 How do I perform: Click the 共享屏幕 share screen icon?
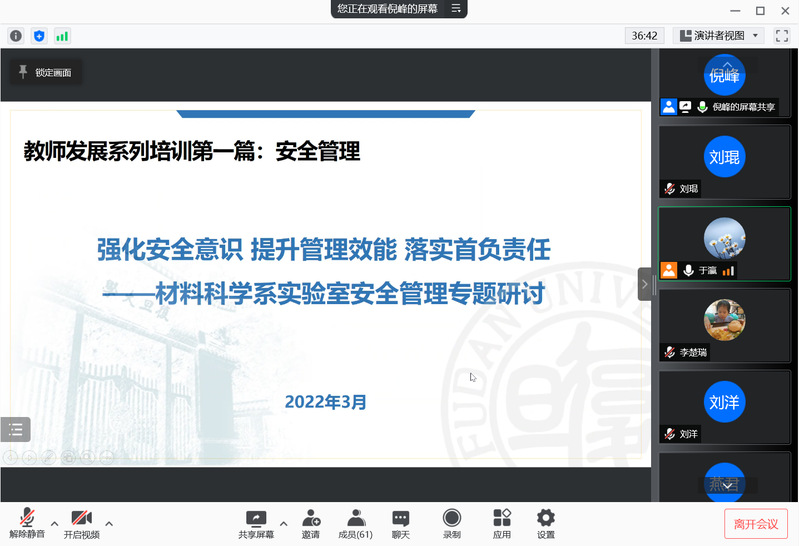256,518
